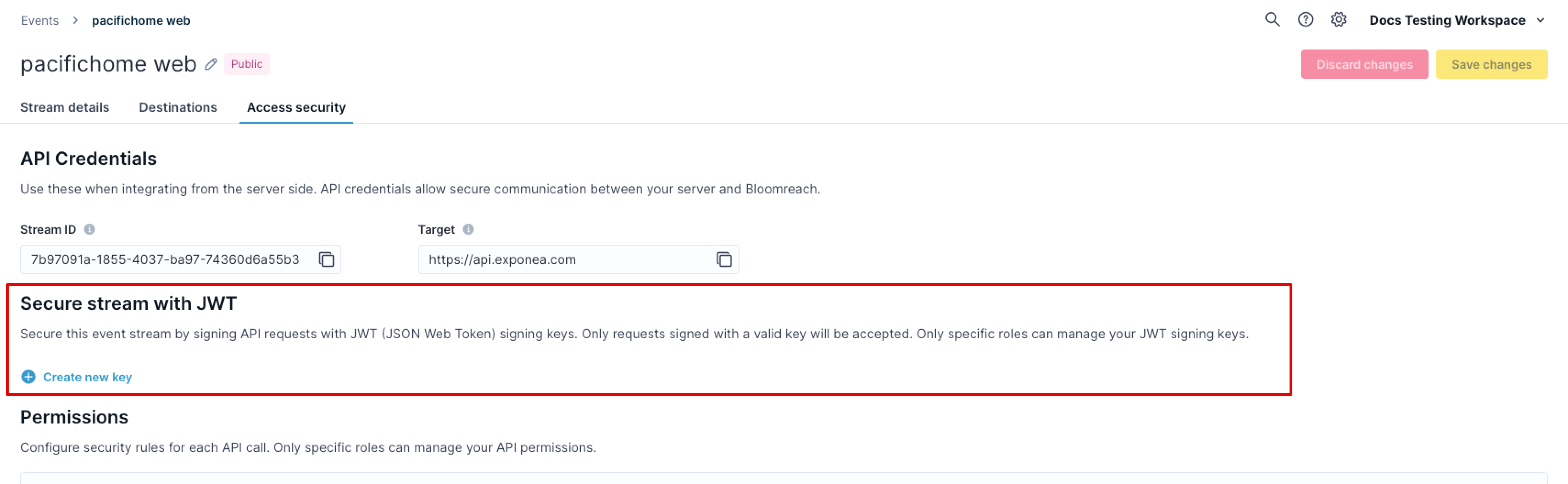Image resolution: width=1568 pixels, height=484 pixels.
Task: Expand the Docs Testing Workspace dropdown
Action: 1456,20
